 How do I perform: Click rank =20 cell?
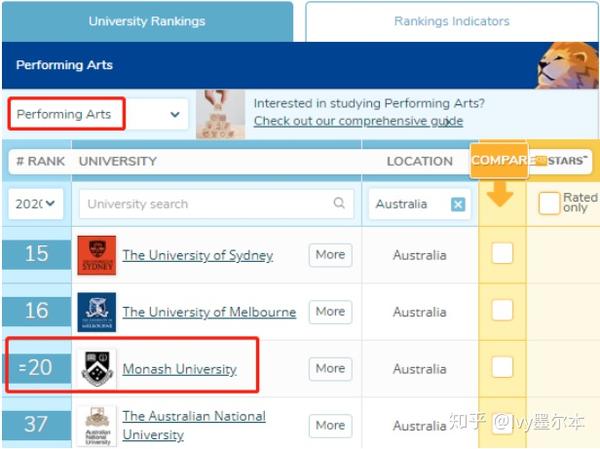pos(37,368)
